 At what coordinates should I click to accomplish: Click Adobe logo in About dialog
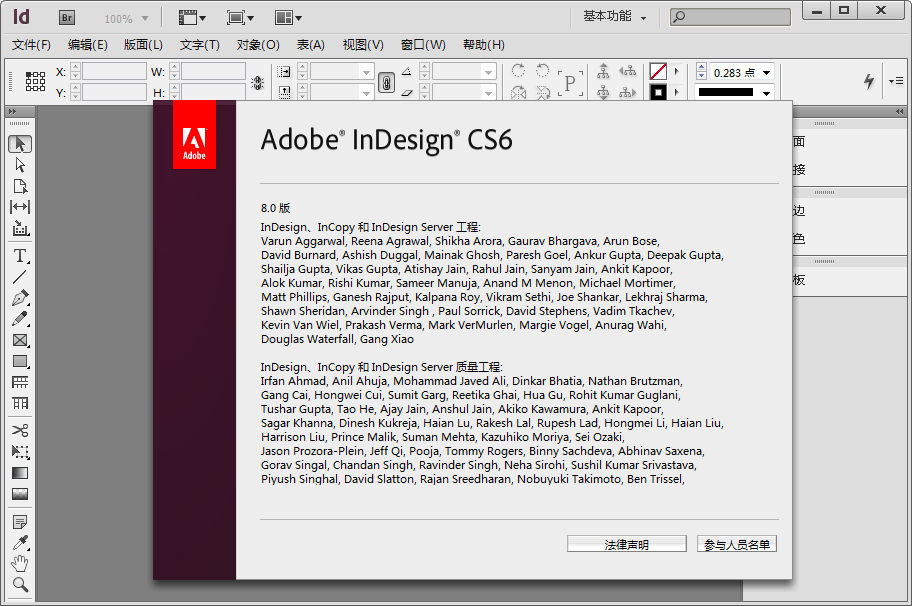[x=194, y=135]
